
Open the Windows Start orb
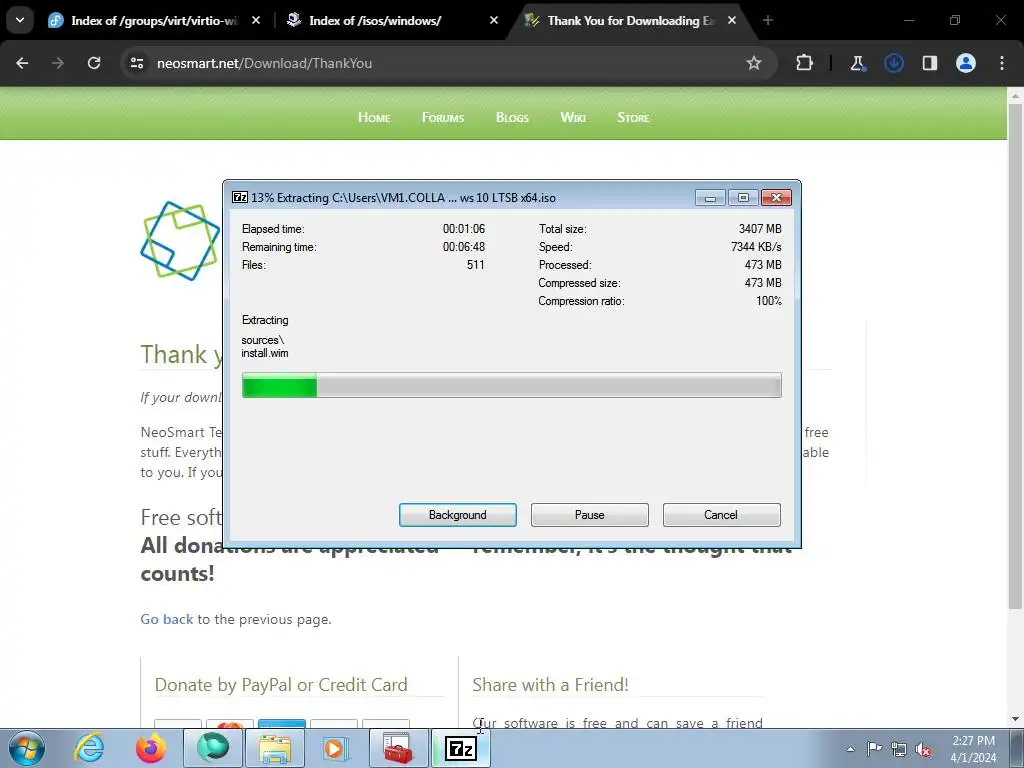(27, 748)
